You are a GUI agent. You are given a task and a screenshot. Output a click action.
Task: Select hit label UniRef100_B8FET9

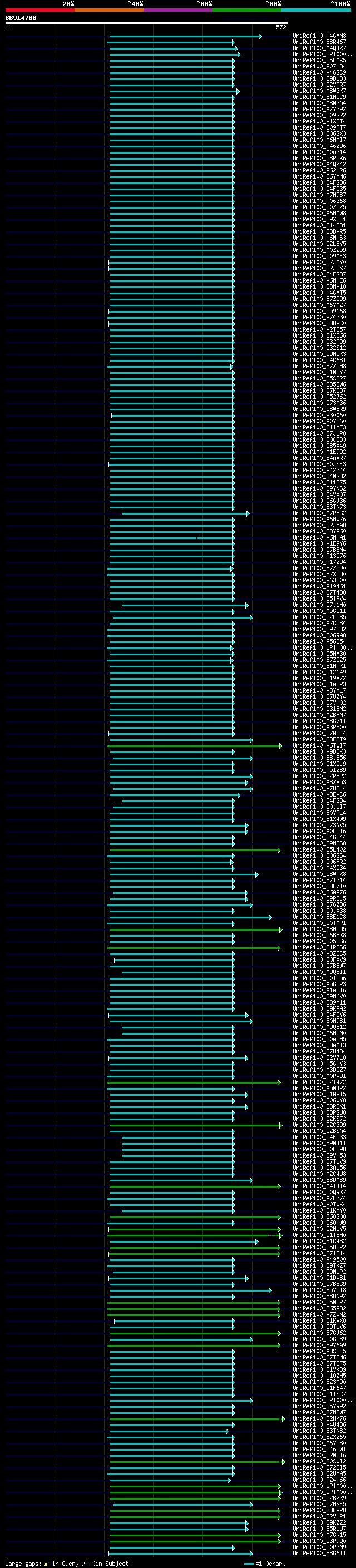[x=319, y=740]
